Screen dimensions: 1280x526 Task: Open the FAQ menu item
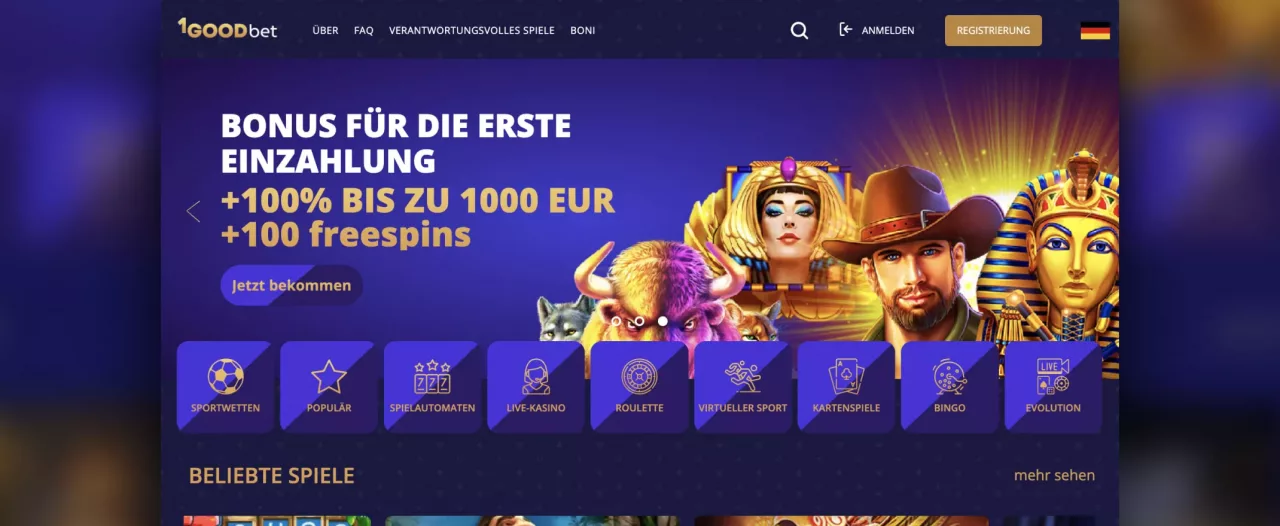364,31
